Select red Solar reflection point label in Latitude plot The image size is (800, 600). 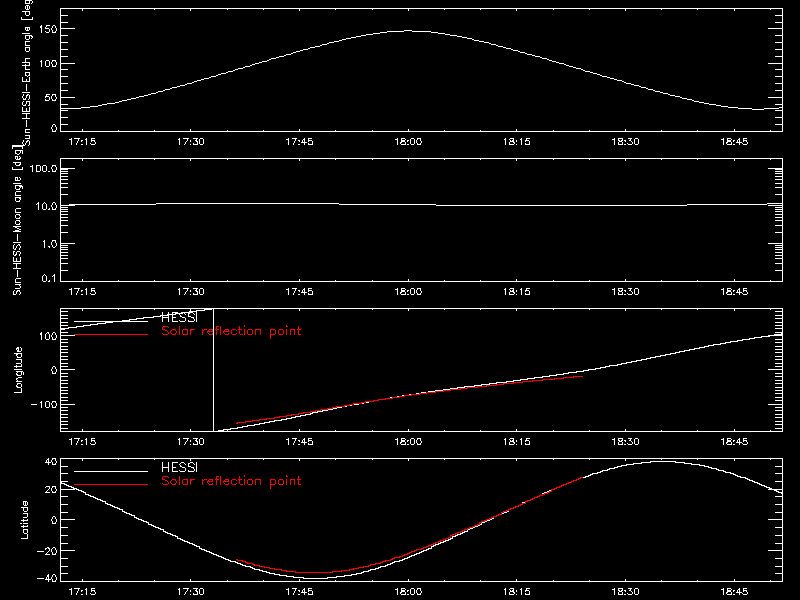231,481
